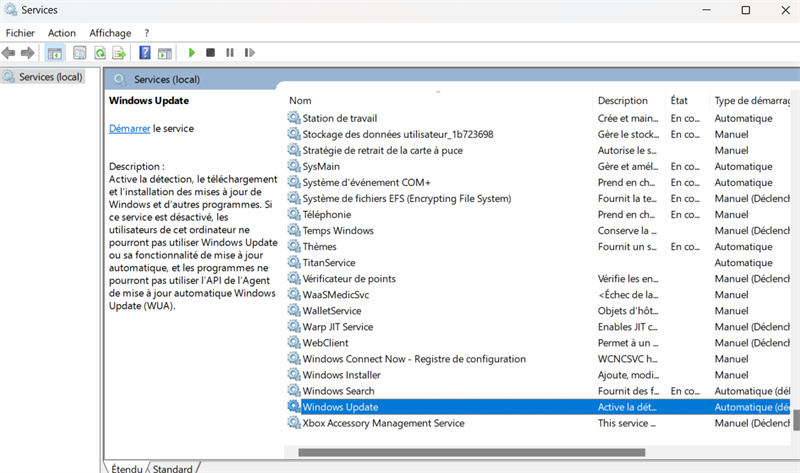800x473 pixels.
Task: Click the gear icon of TitanService
Action: (294, 262)
